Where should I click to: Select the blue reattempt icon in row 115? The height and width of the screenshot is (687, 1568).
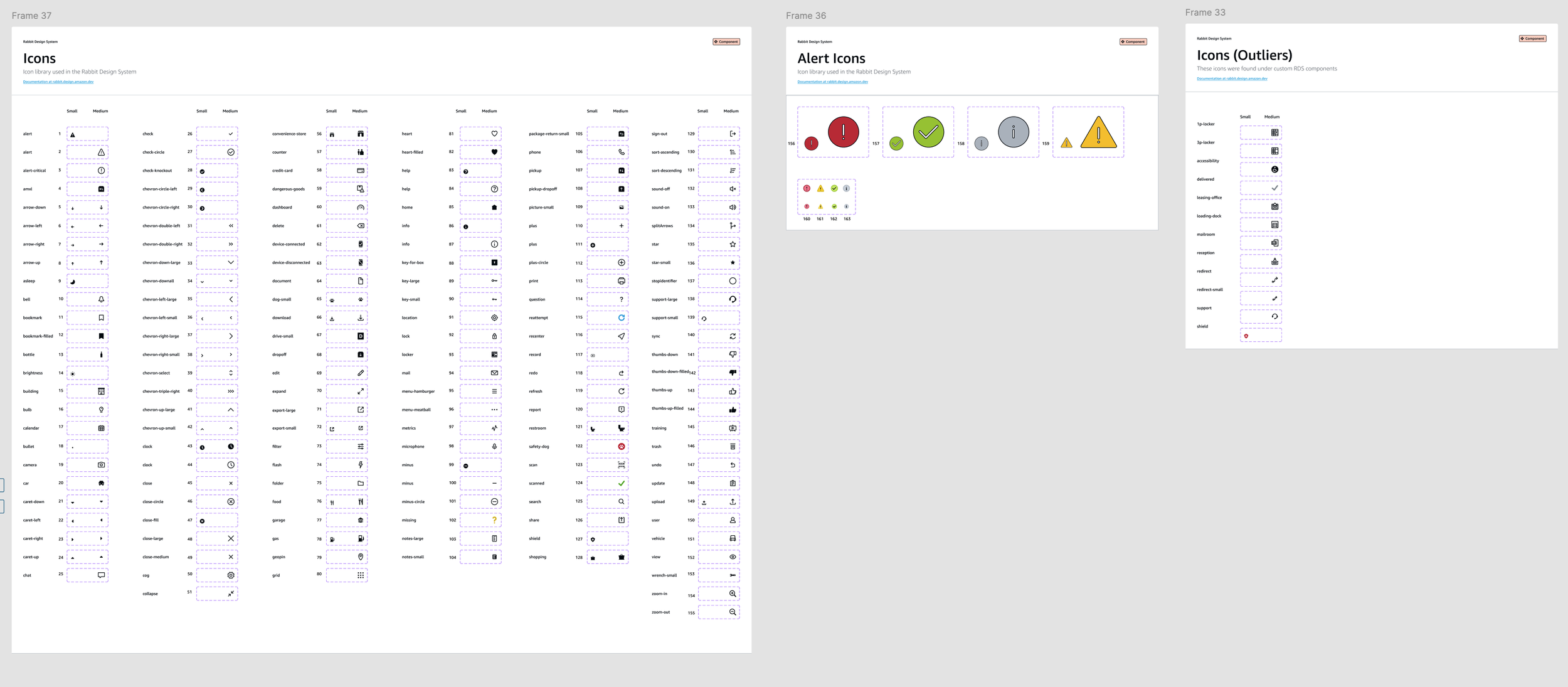[x=622, y=317]
